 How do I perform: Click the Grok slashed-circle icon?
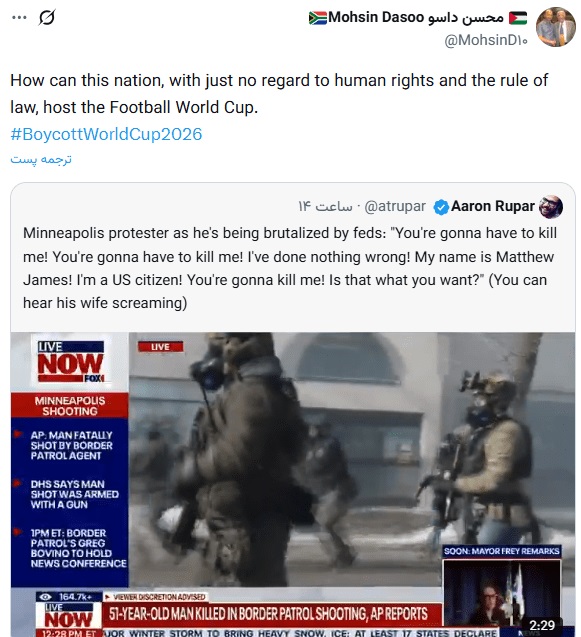(47, 17)
